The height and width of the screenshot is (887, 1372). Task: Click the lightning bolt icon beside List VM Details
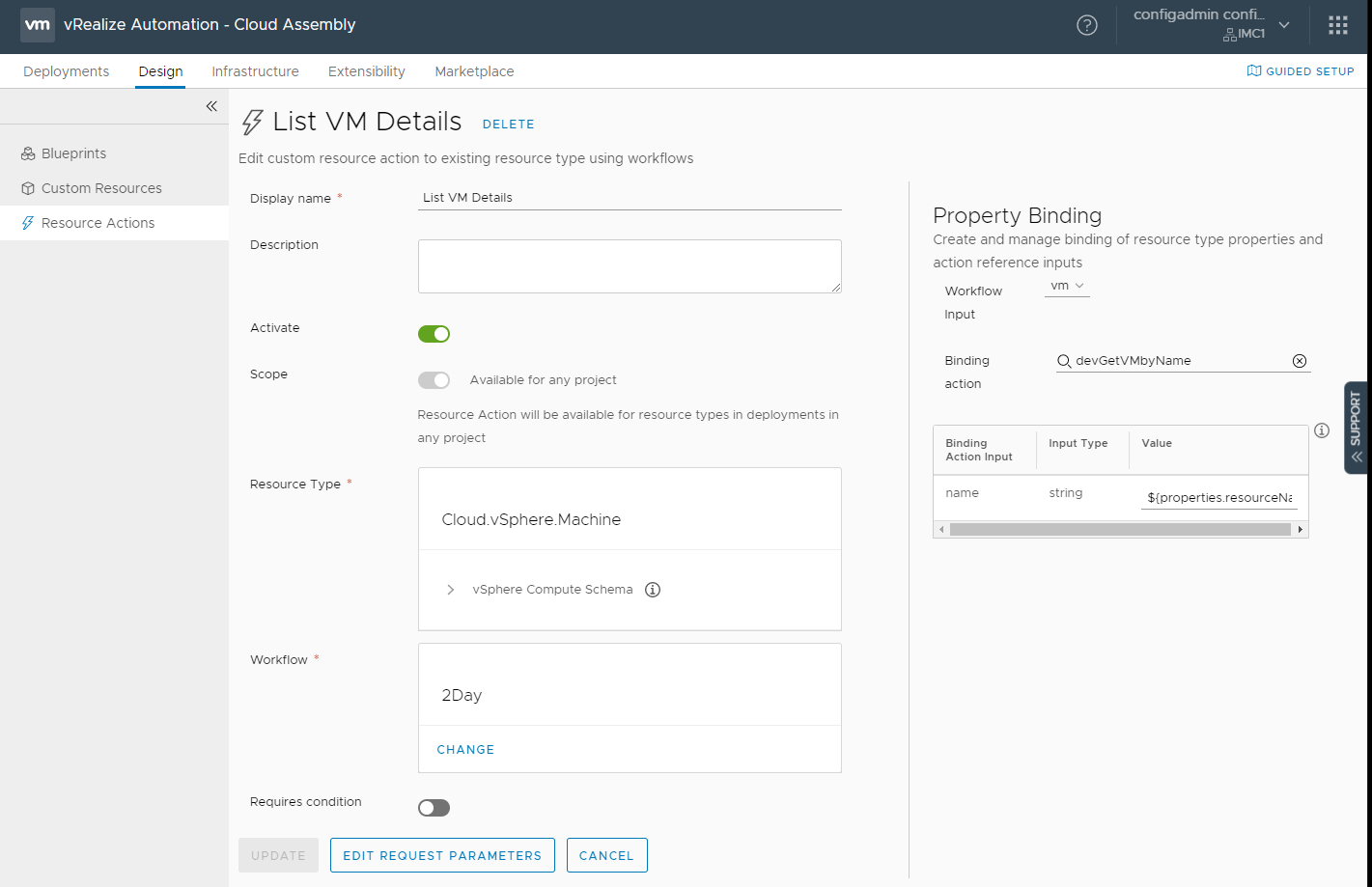[252, 122]
